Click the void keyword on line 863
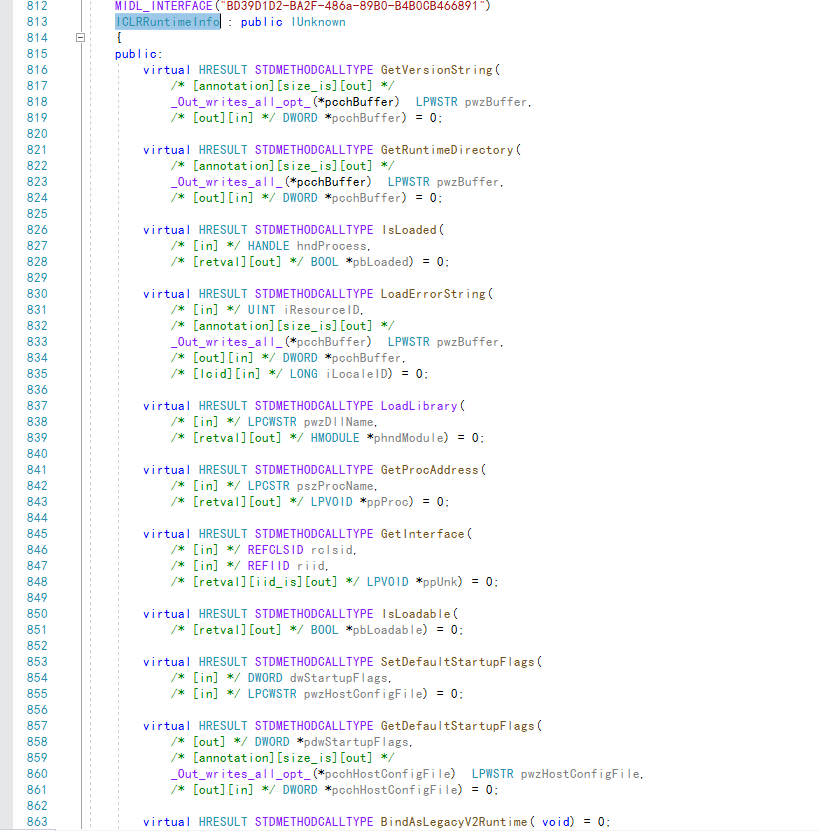The image size is (820, 831). 556,822
